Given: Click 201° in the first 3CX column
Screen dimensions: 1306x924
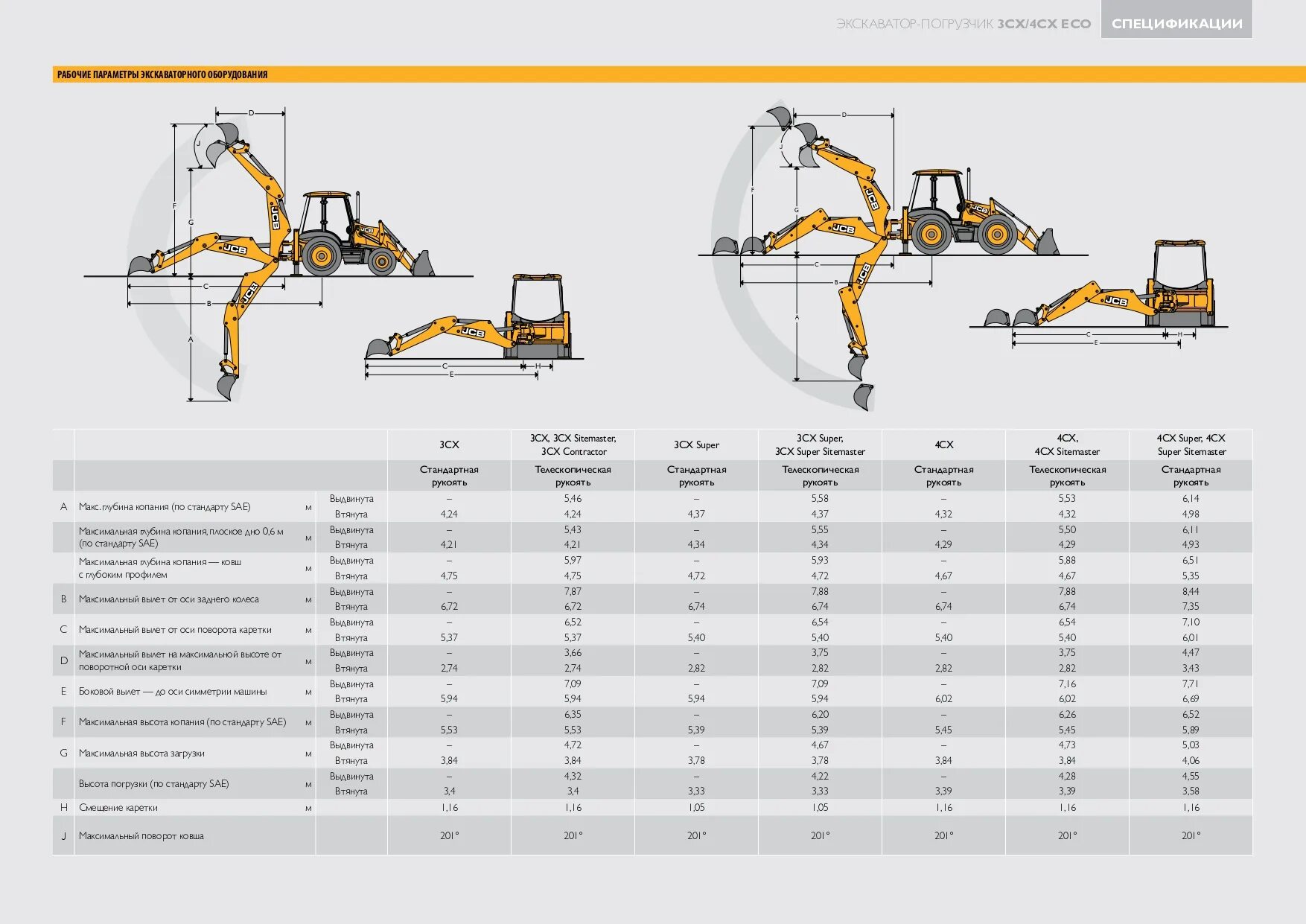Looking at the screenshot, I should tap(449, 835).
